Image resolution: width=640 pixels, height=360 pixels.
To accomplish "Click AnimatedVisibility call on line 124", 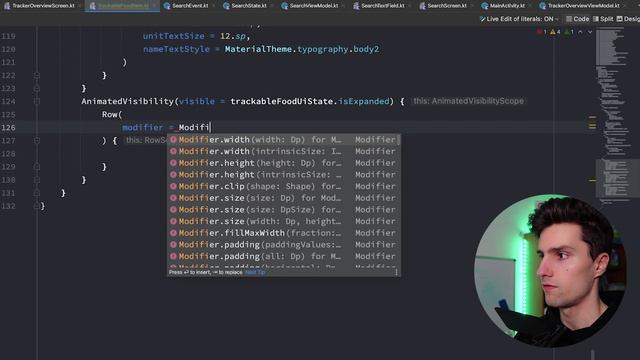I will [x=128, y=101].
